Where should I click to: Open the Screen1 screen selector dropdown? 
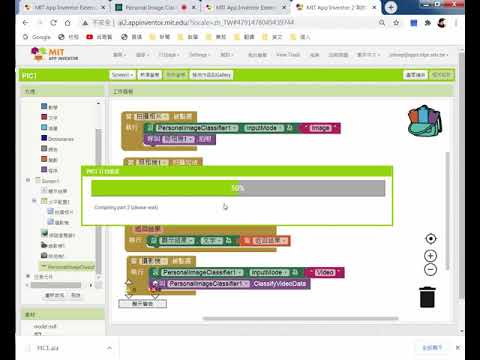pyautogui.click(x=122, y=75)
